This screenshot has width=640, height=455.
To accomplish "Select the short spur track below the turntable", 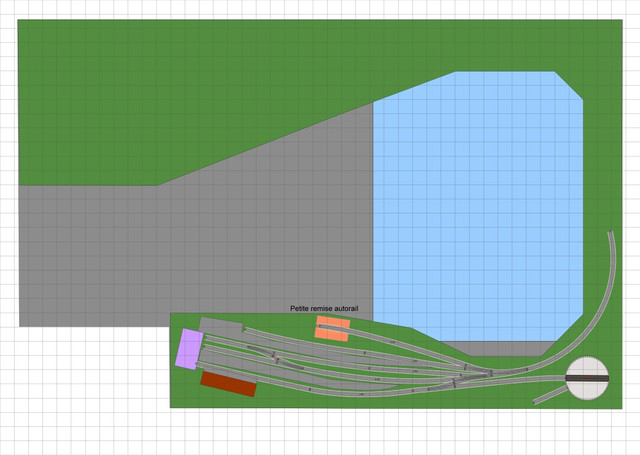I will (550, 395).
